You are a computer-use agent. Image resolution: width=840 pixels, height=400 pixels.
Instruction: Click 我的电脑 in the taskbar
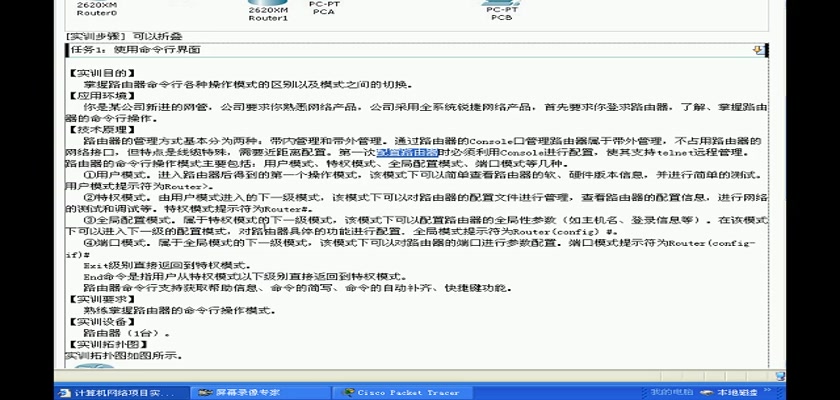(x=672, y=393)
